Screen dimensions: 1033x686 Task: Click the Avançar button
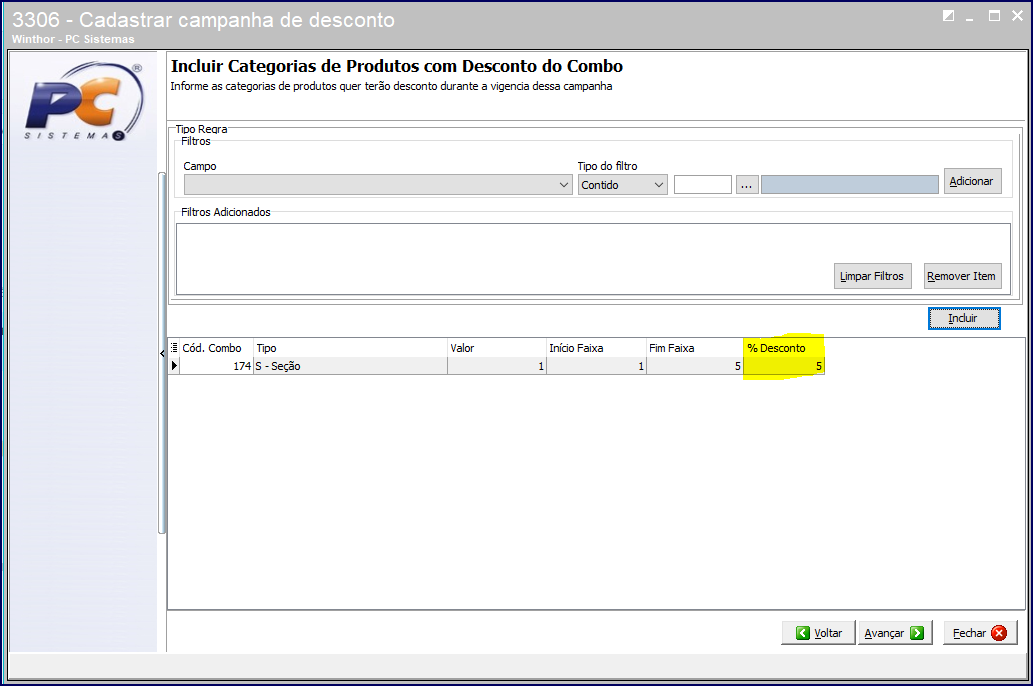coord(895,633)
